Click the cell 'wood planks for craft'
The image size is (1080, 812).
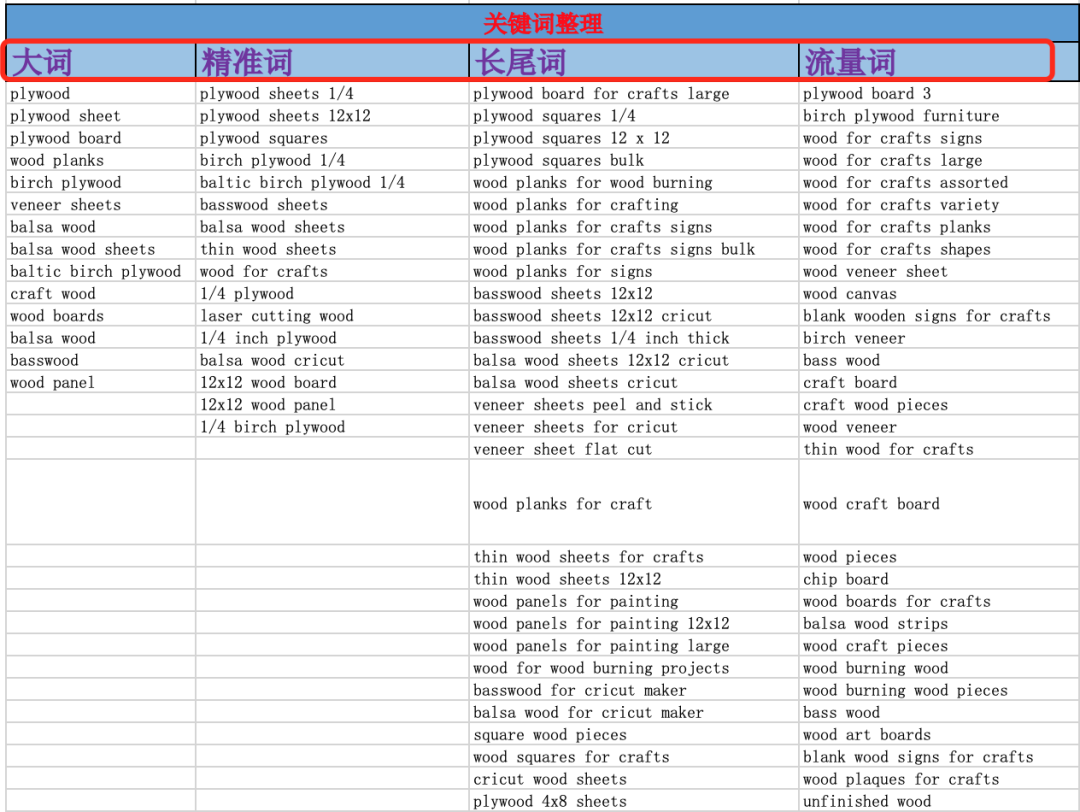click(x=634, y=503)
